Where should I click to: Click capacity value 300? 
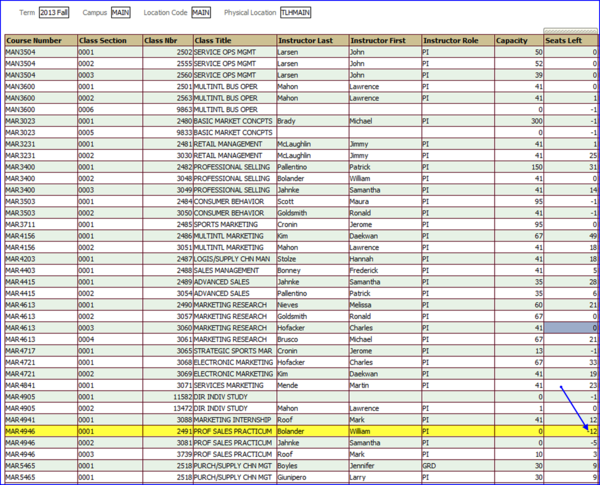point(536,121)
